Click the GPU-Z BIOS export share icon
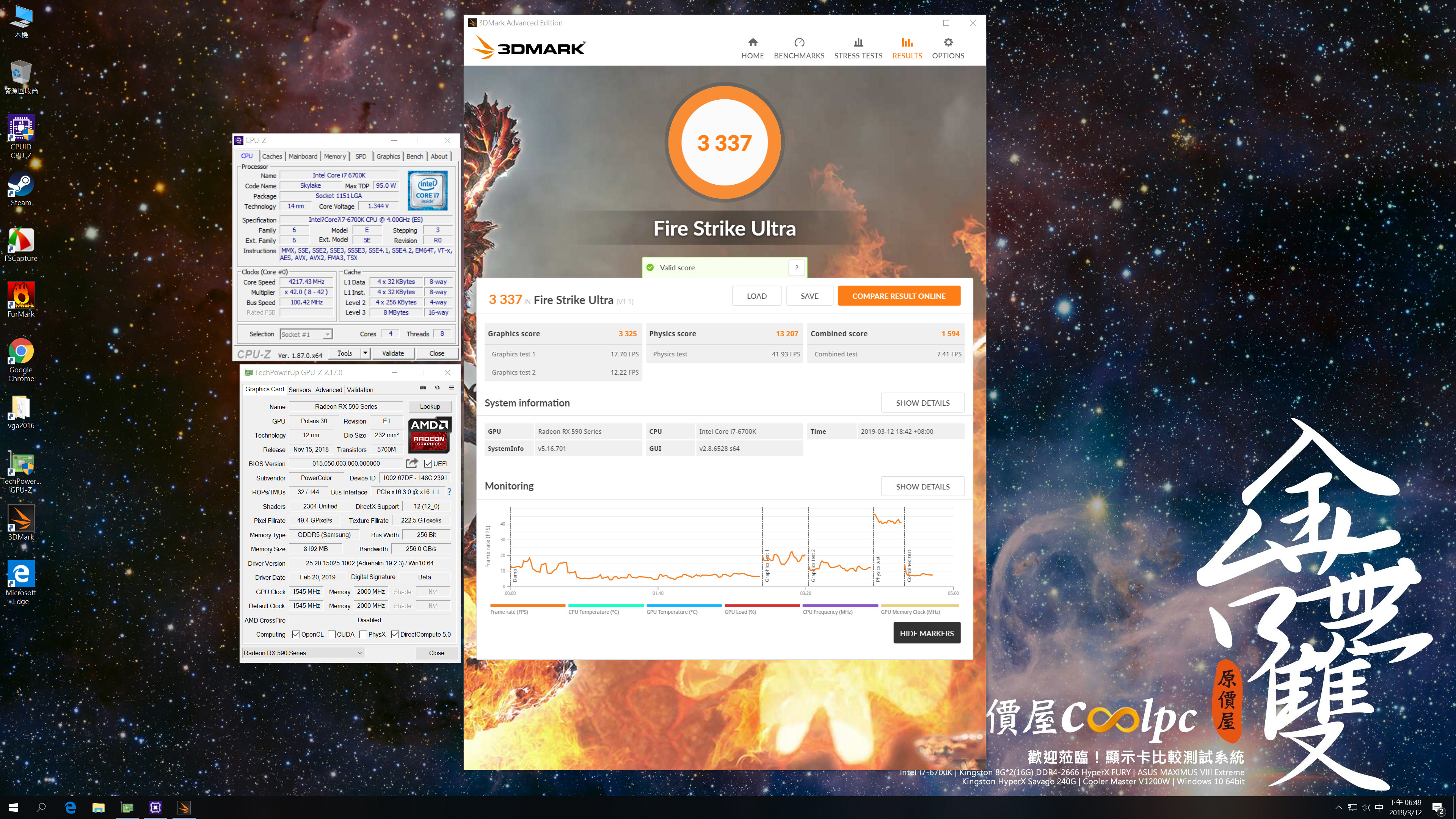The image size is (1456, 819). [x=412, y=463]
